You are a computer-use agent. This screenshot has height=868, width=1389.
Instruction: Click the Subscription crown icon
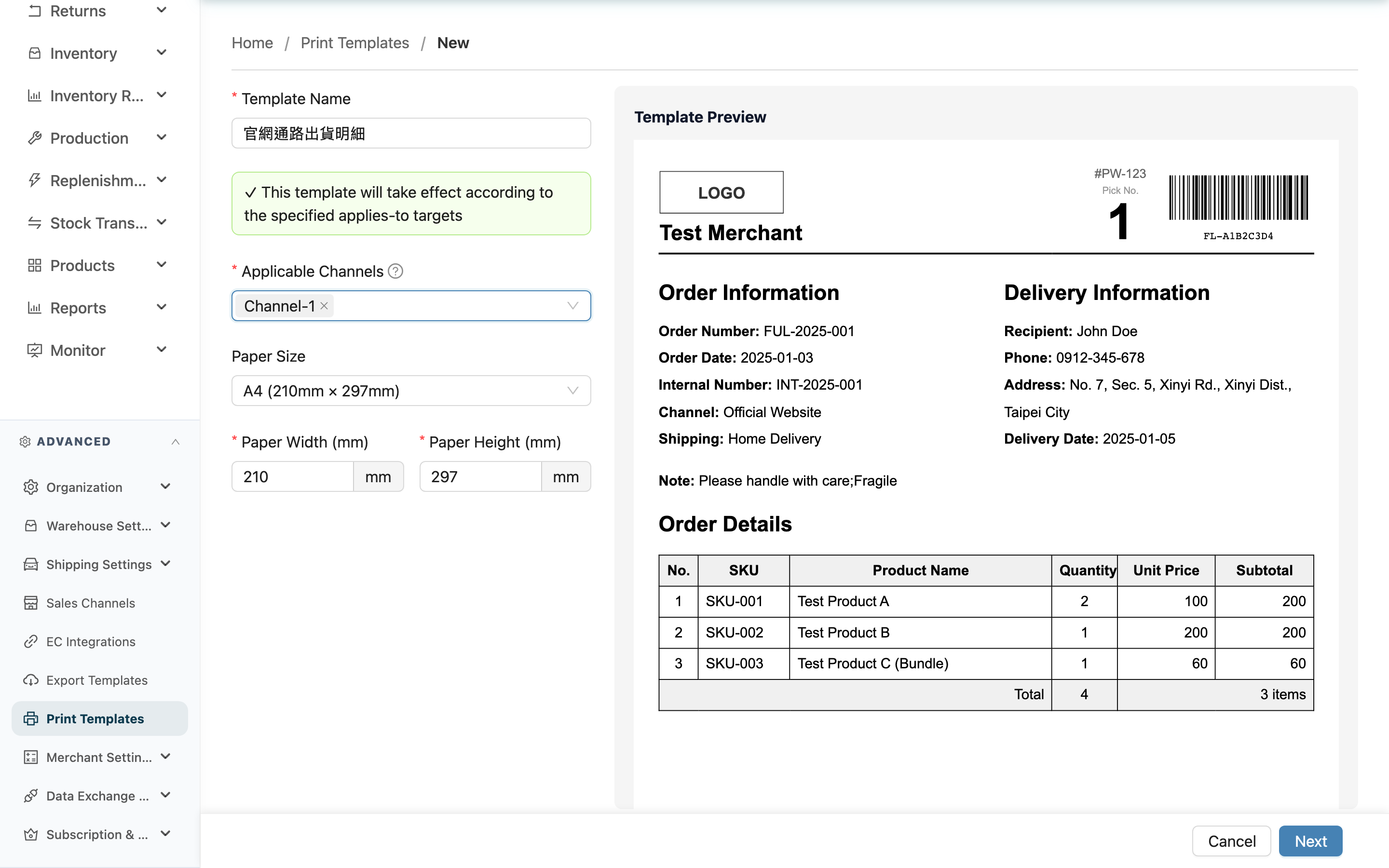point(31,835)
